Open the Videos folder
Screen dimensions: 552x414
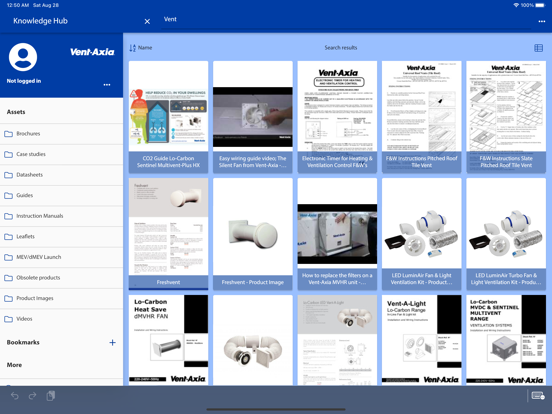click(62, 319)
